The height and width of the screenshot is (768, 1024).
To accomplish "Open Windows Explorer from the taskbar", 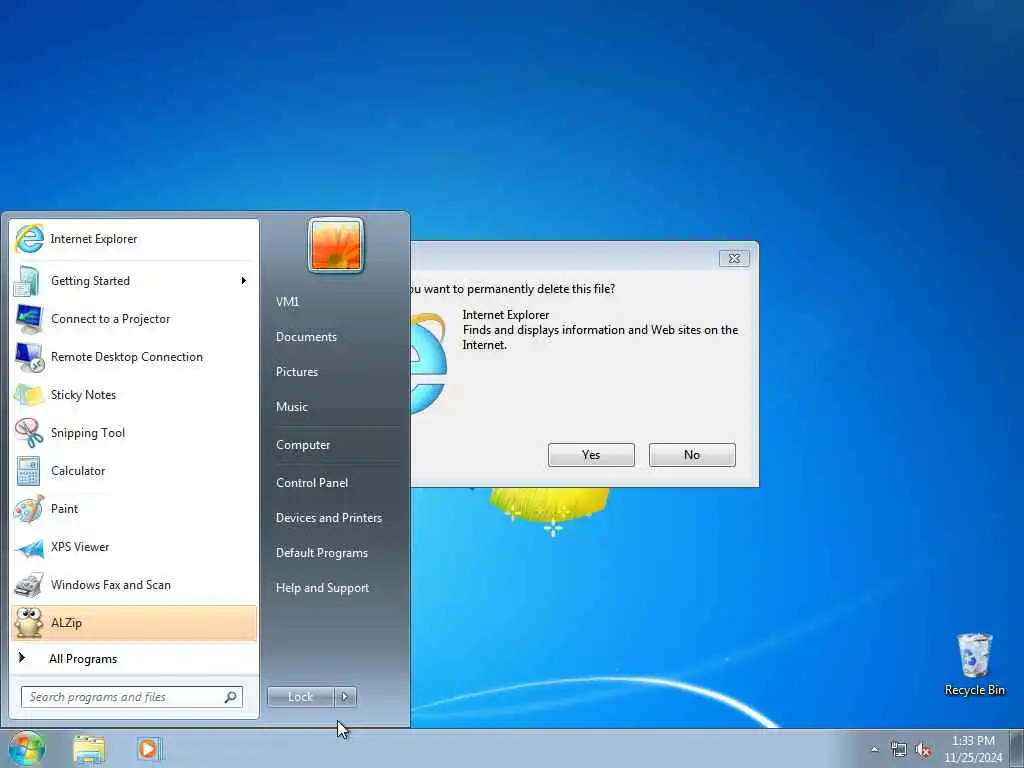I will point(89,749).
